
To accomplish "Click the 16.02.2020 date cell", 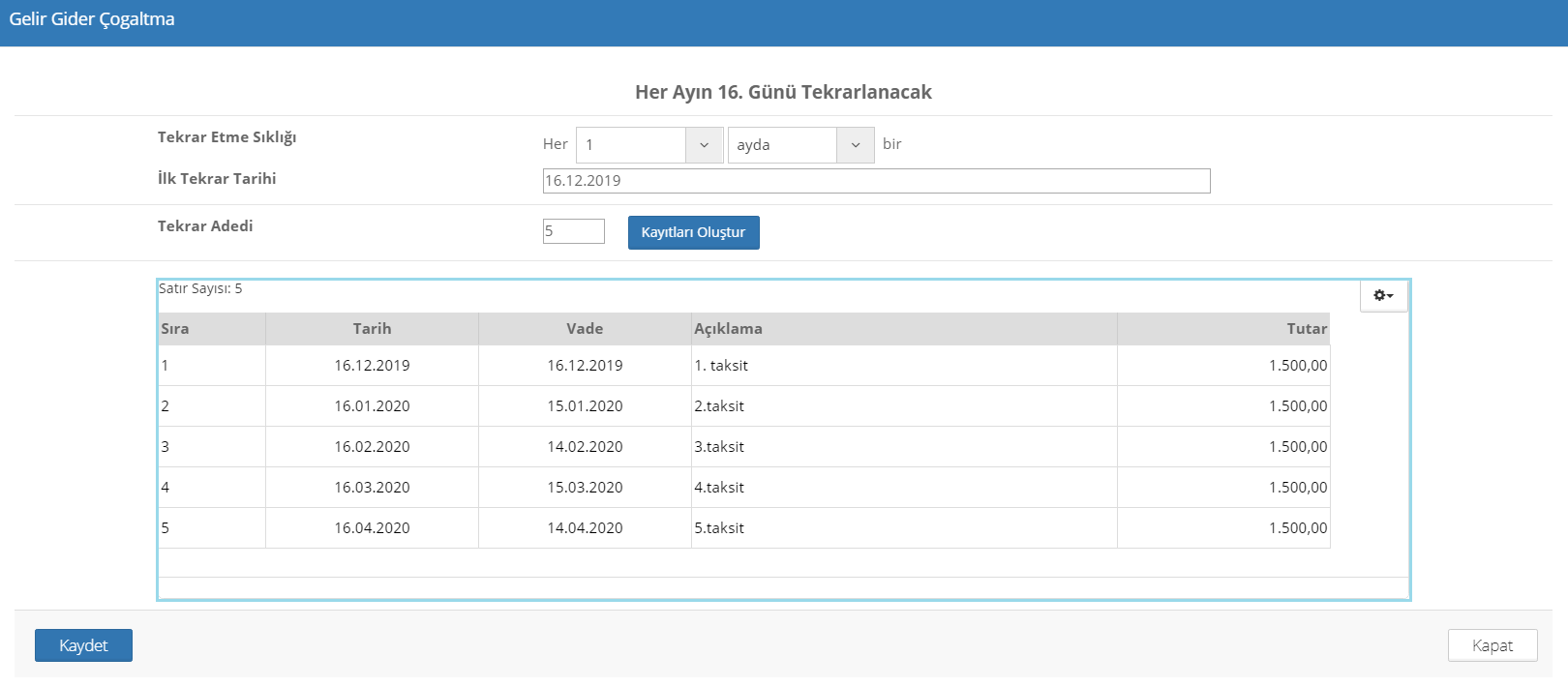I will 372,447.
